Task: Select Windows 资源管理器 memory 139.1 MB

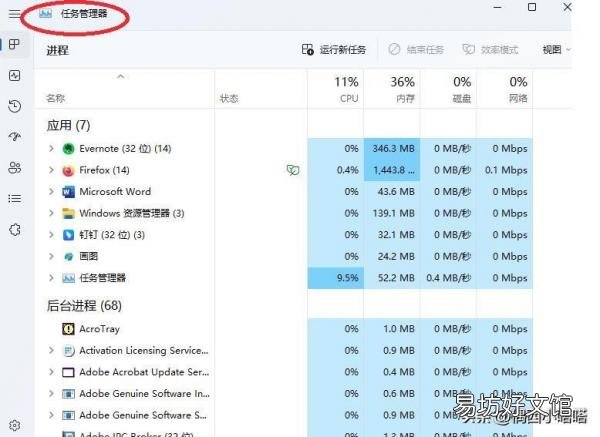Action: point(394,213)
